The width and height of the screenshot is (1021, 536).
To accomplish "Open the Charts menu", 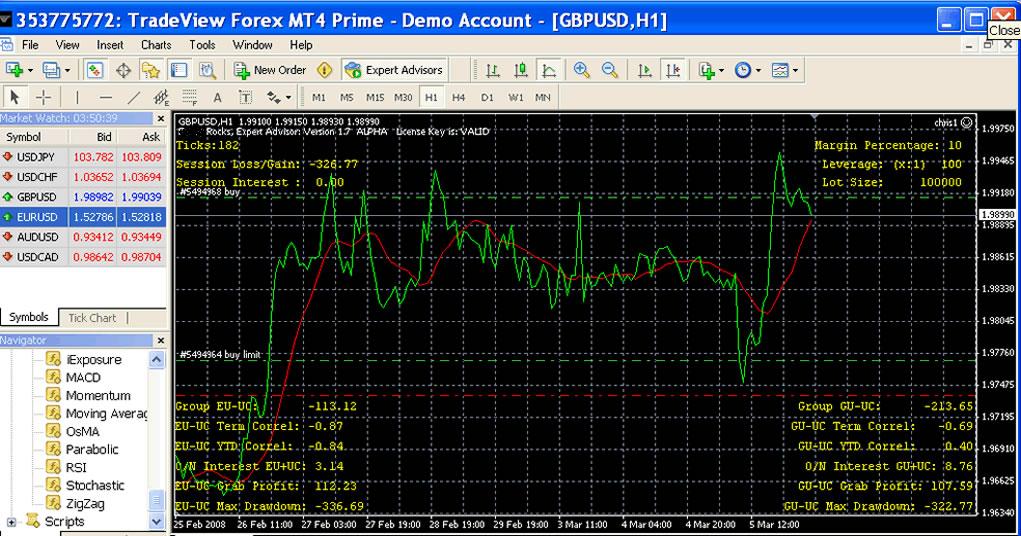I will click(156, 45).
